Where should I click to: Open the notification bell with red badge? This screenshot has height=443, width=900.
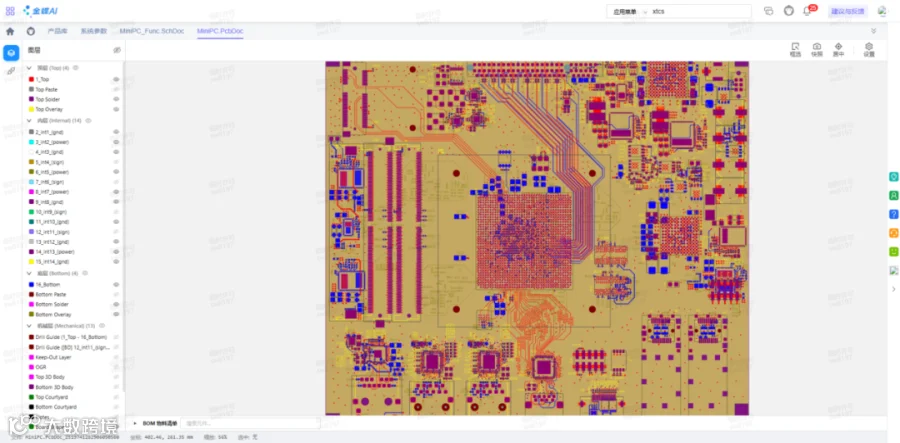pyautogui.click(x=807, y=11)
